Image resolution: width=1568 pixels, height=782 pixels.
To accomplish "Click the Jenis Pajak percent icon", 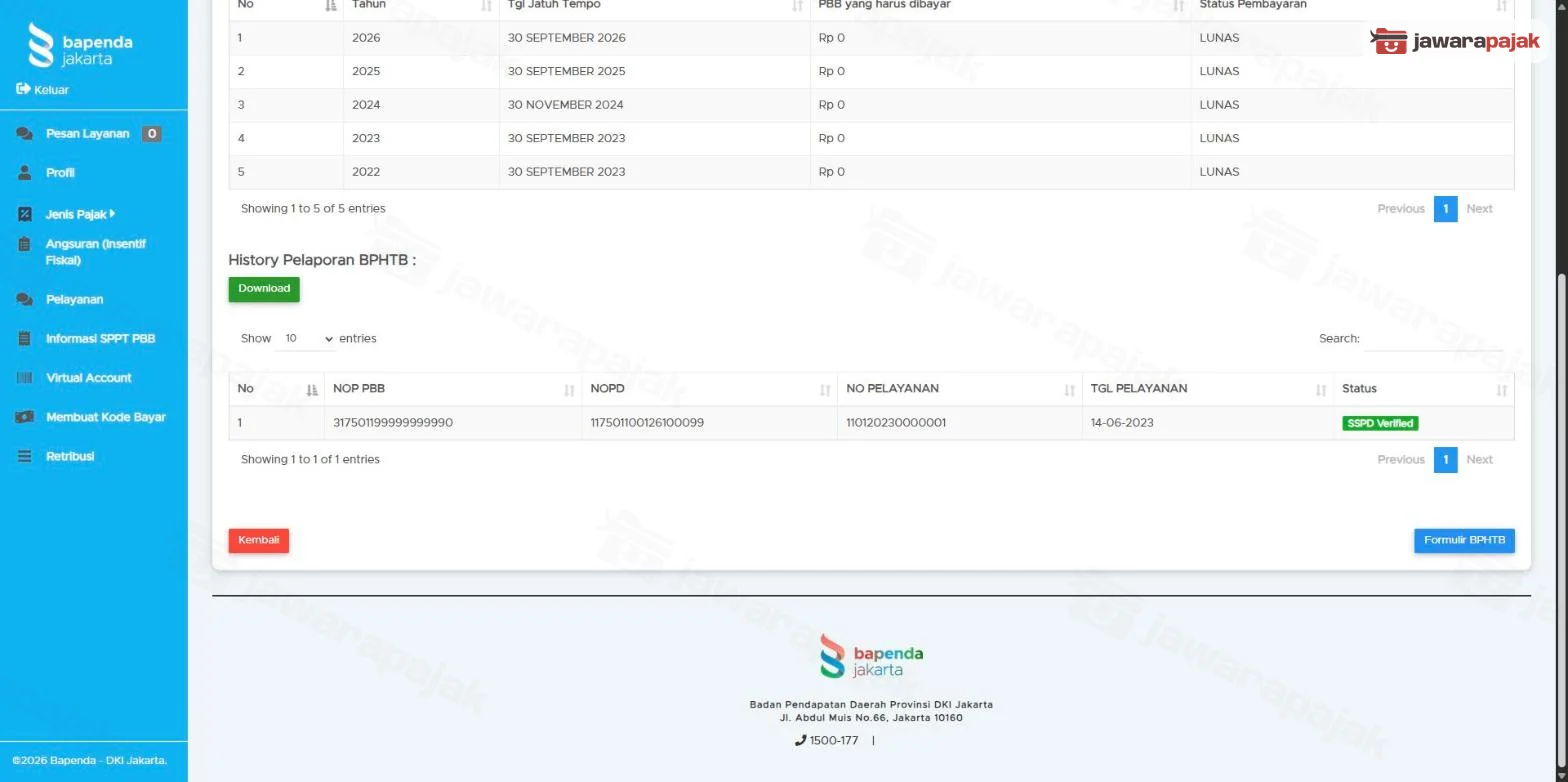I will pos(25,214).
